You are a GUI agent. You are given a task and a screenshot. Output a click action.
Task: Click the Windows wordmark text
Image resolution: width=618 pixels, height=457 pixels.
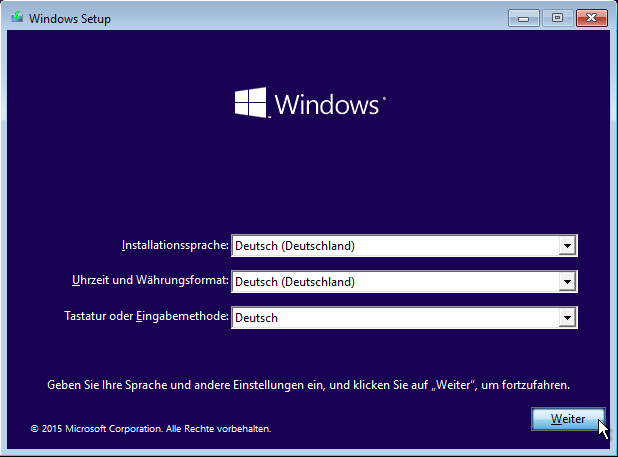(327, 105)
